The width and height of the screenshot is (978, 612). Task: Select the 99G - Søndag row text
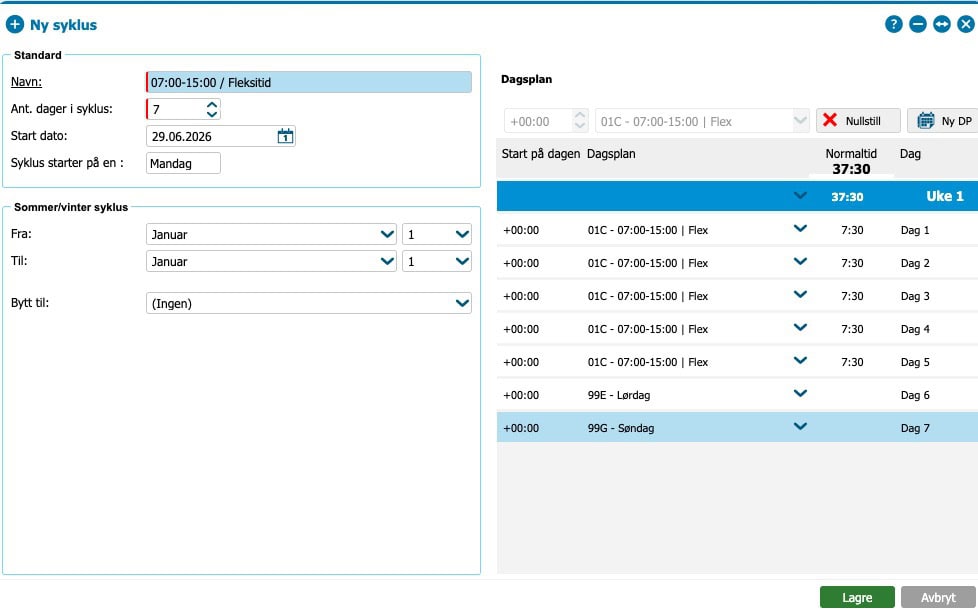coord(621,429)
